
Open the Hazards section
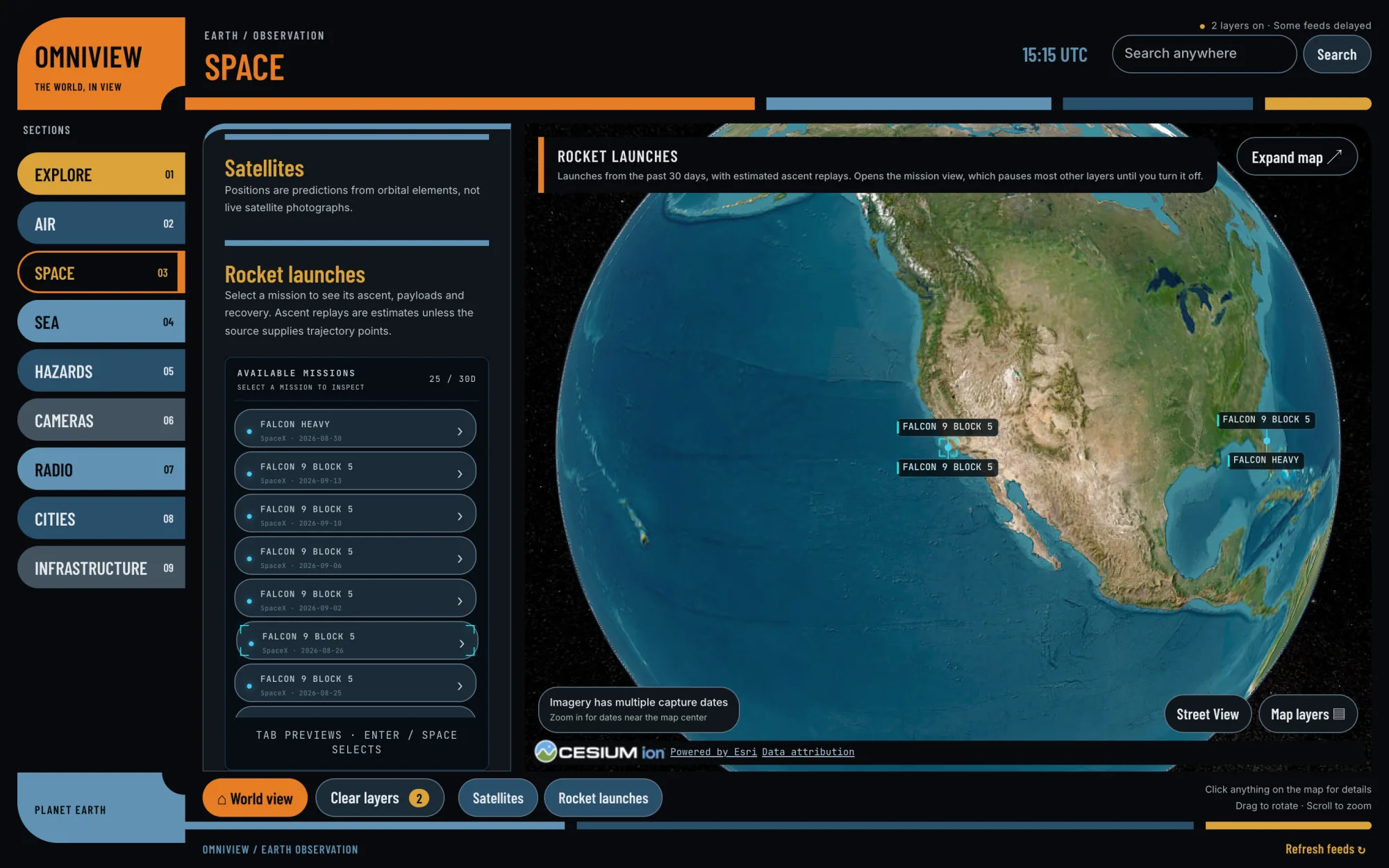click(101, 372)
